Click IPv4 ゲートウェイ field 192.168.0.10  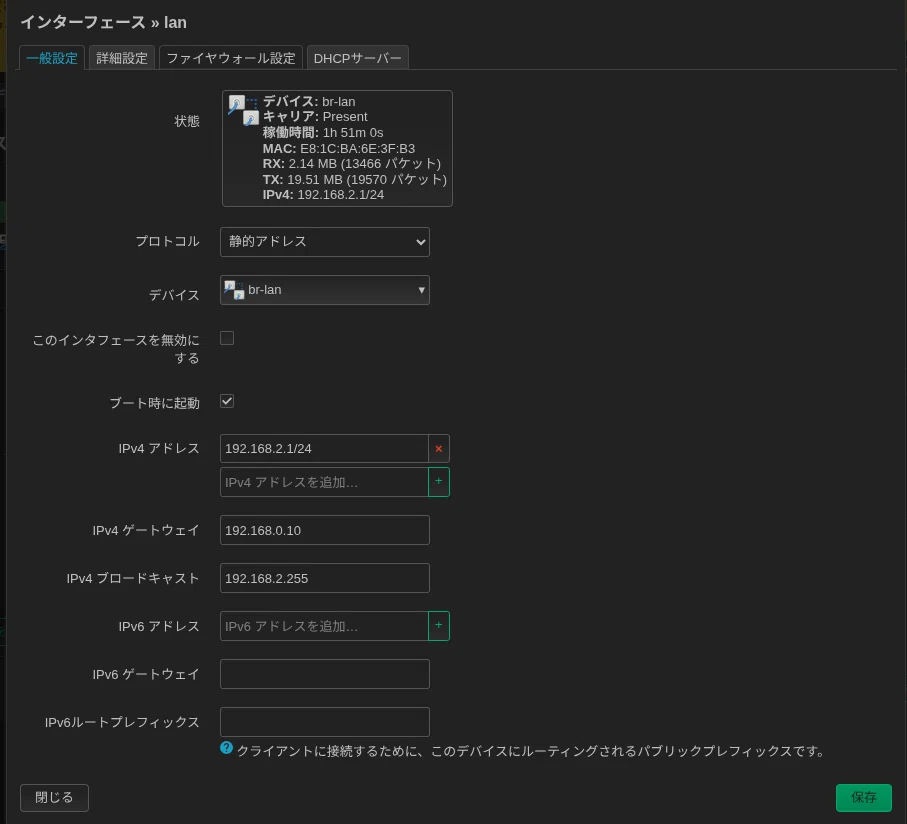(x=325, y=530)
